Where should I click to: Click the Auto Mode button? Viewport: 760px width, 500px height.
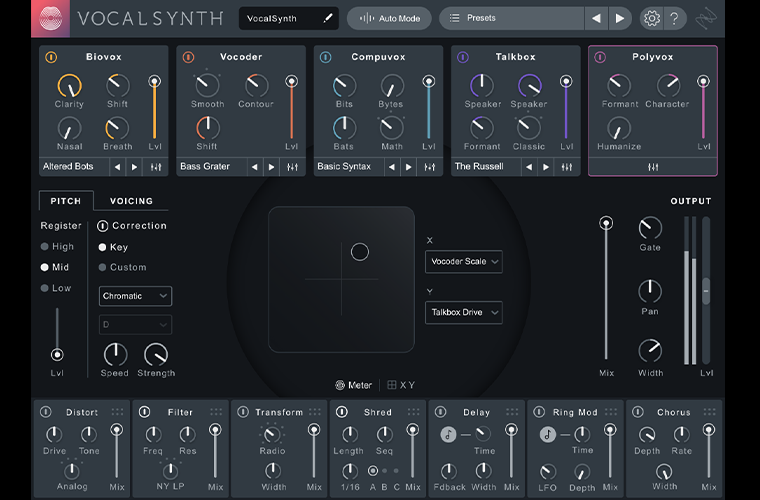[x=389, y=18]
